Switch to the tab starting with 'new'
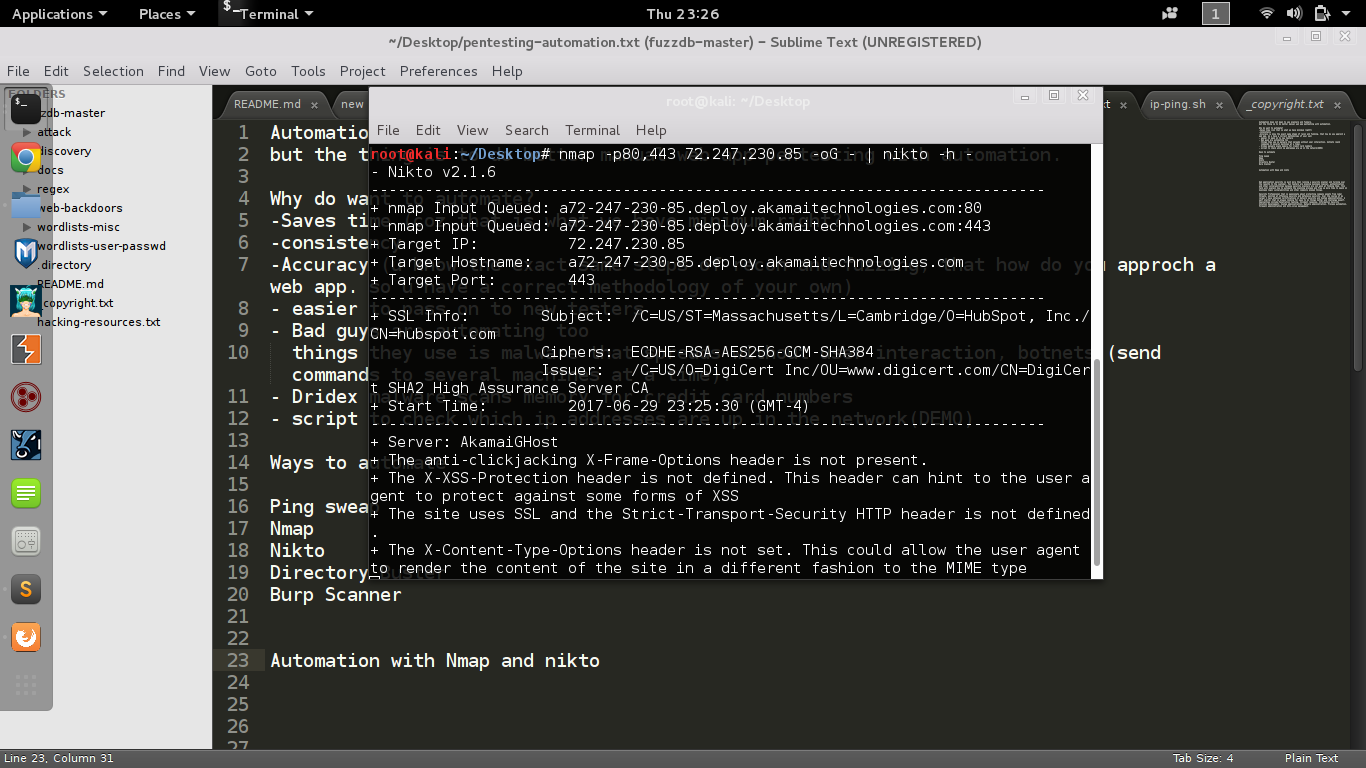 (x=351, y=104)
